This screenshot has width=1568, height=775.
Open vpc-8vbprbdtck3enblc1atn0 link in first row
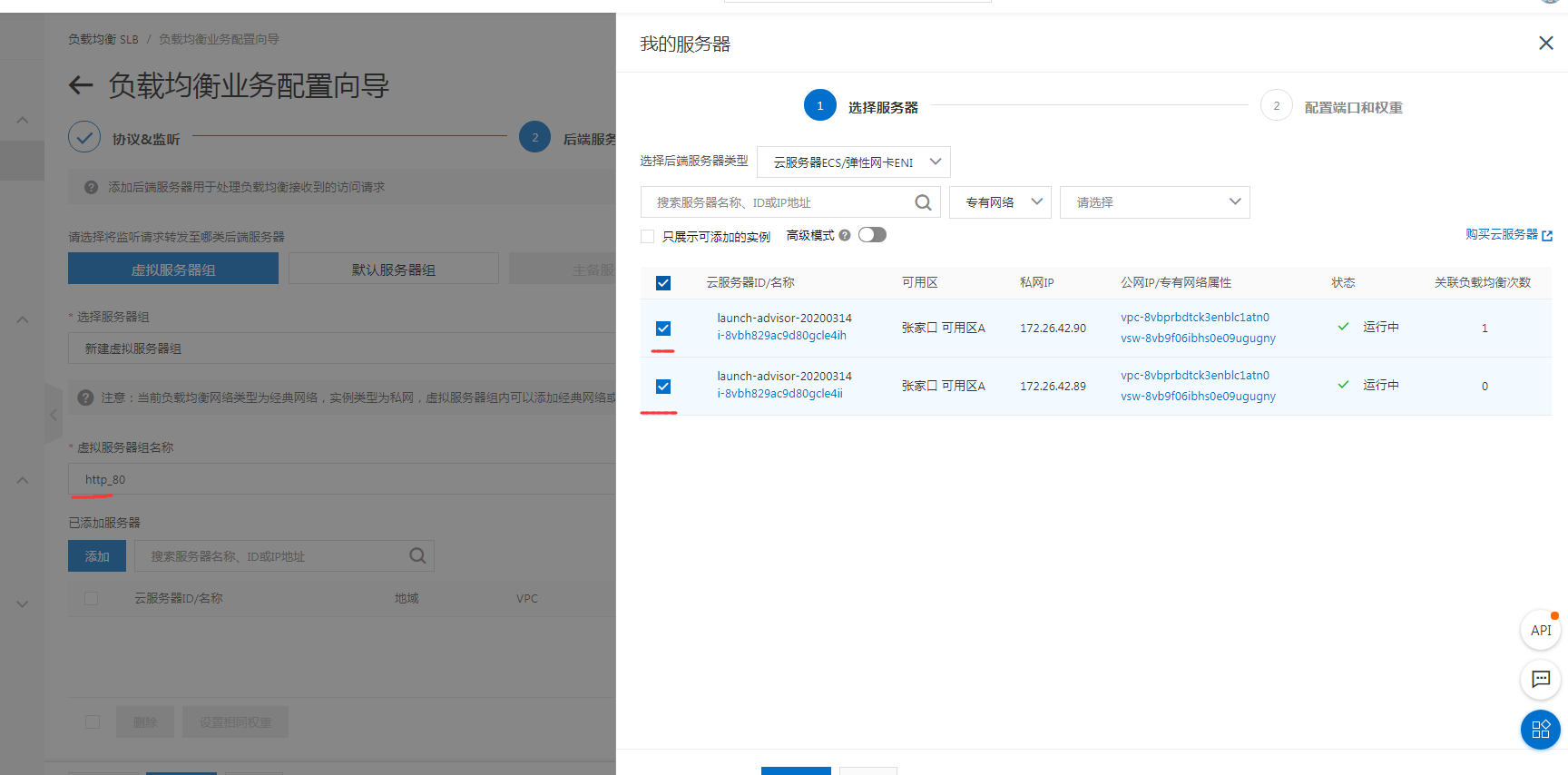pos(1195,318)
